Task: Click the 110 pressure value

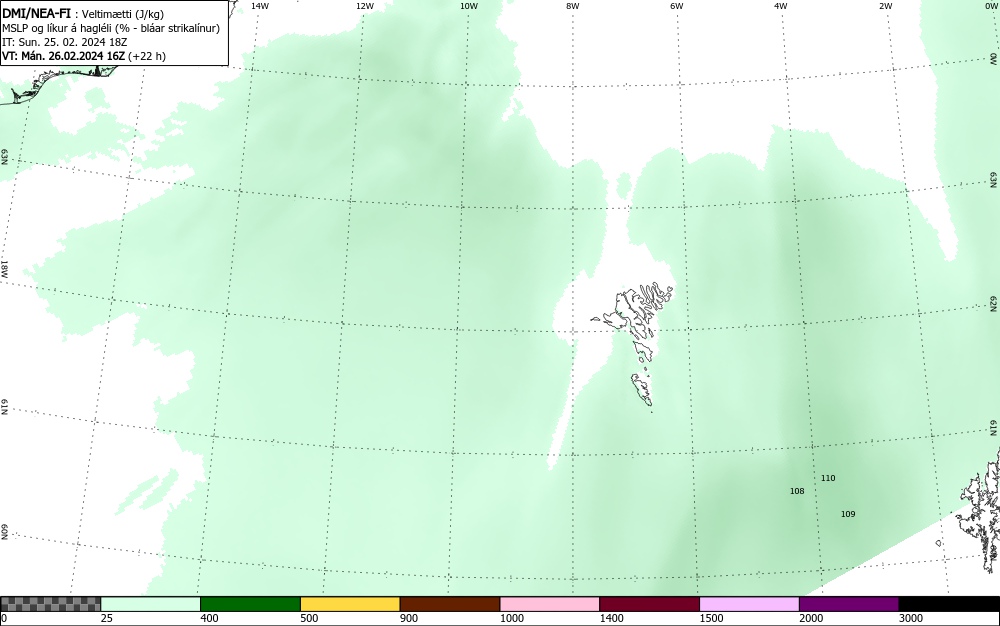Action: coord(828,478)
